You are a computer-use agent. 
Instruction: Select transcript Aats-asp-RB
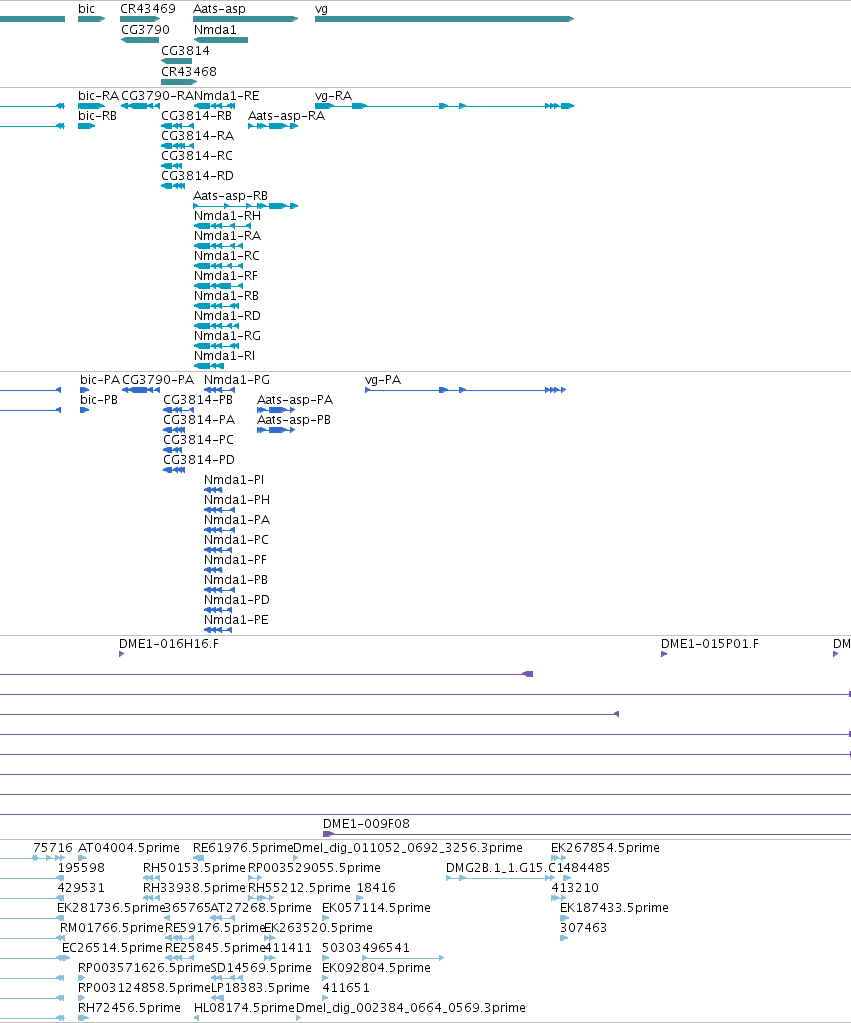click(245, 206)
